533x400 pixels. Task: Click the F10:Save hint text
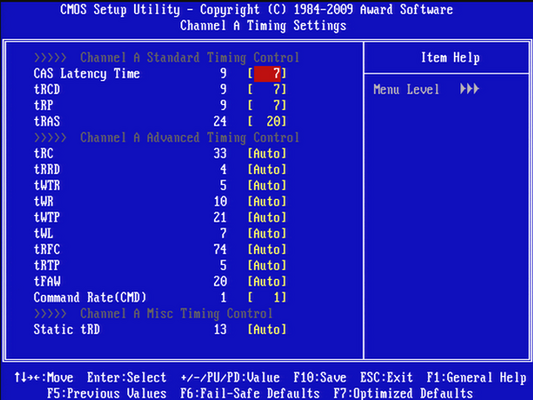pyautogui.click(x=320, y=378)
